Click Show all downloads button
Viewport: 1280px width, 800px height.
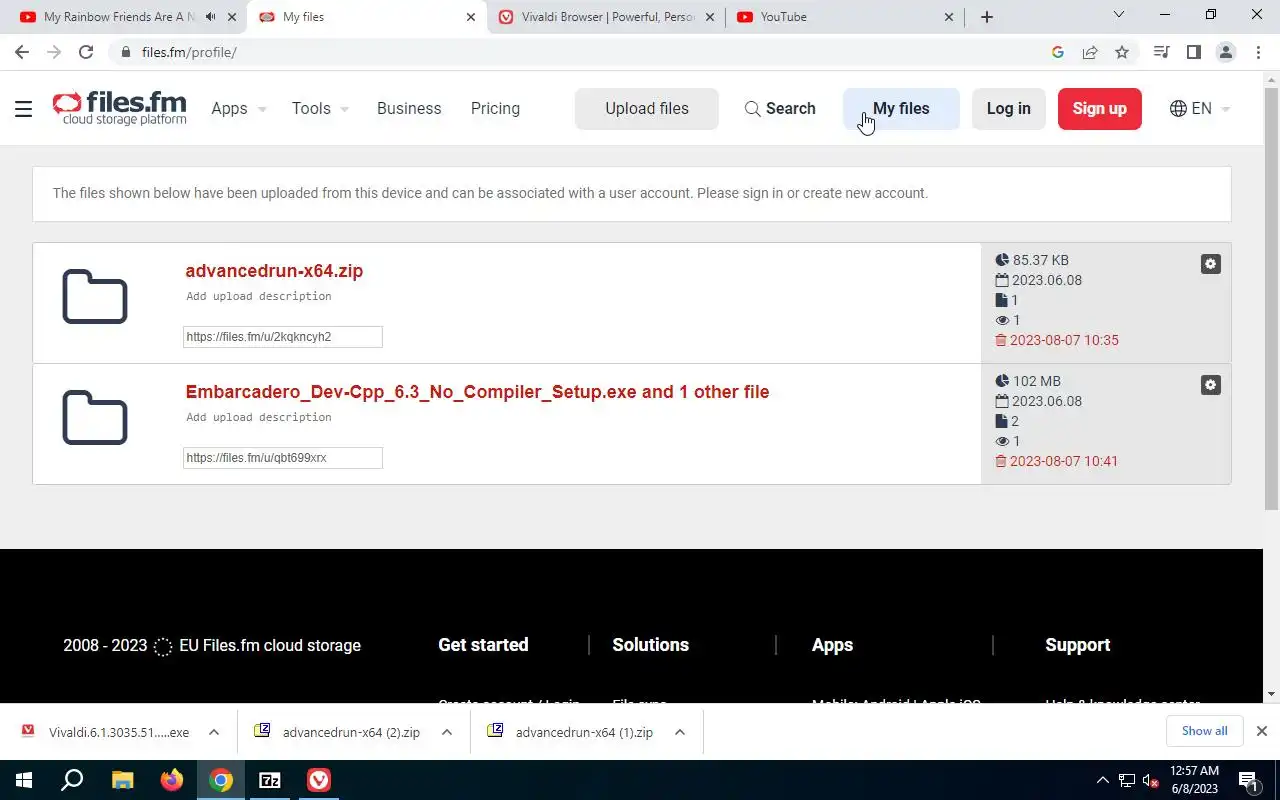[1204, 731]
